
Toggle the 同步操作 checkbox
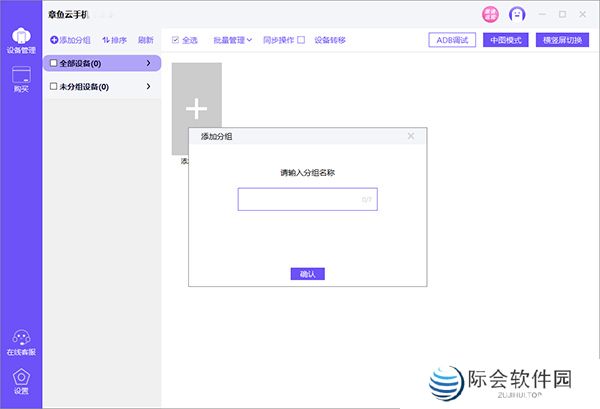[x=301, y=40]
